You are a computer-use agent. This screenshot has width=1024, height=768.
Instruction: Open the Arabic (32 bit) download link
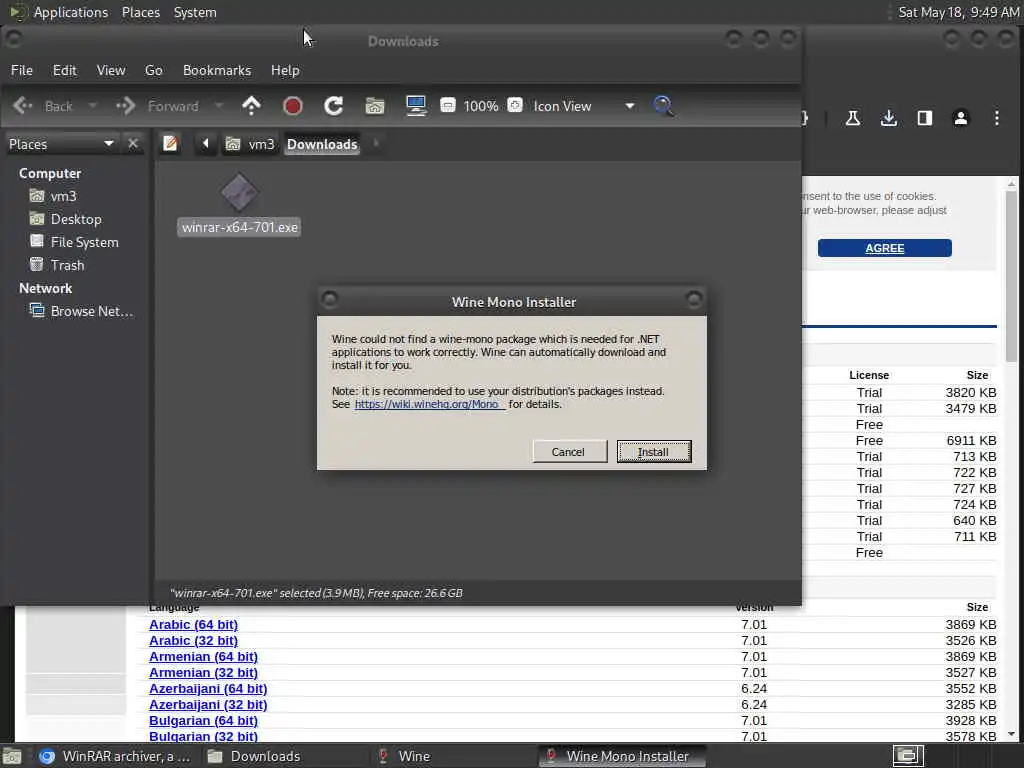coord(193,641)
